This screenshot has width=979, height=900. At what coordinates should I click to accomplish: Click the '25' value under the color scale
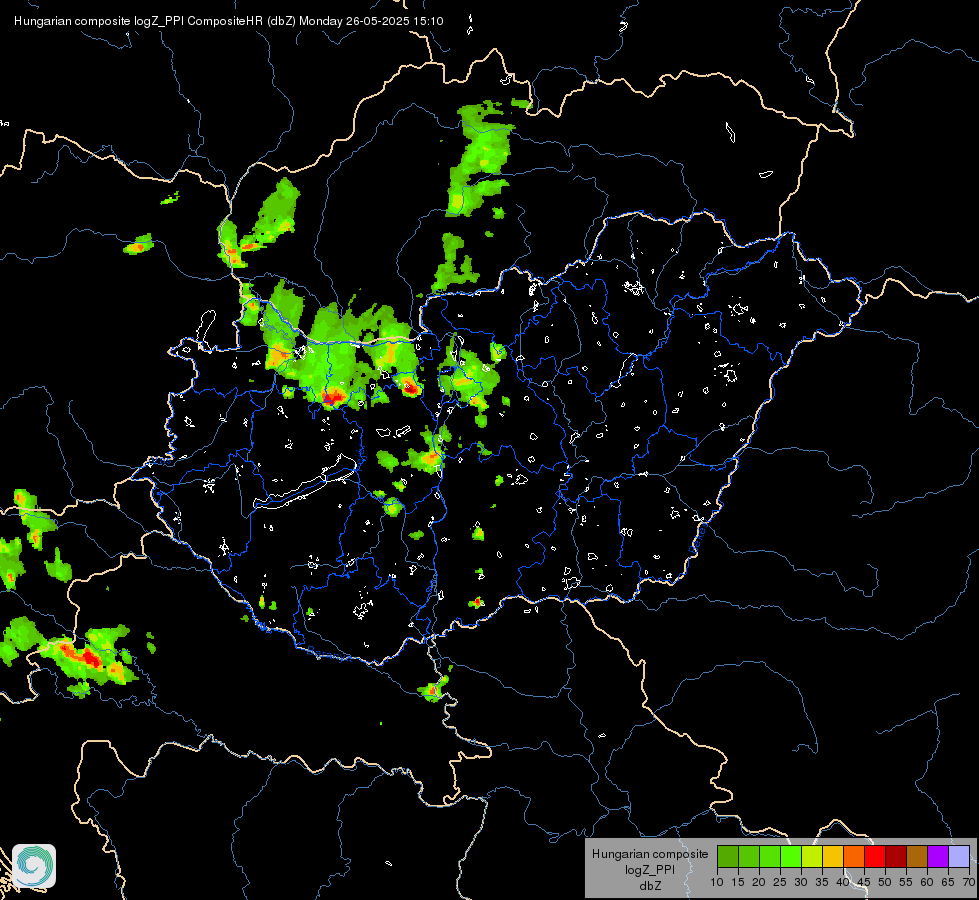pyautogui.click(x=780, y=883)
